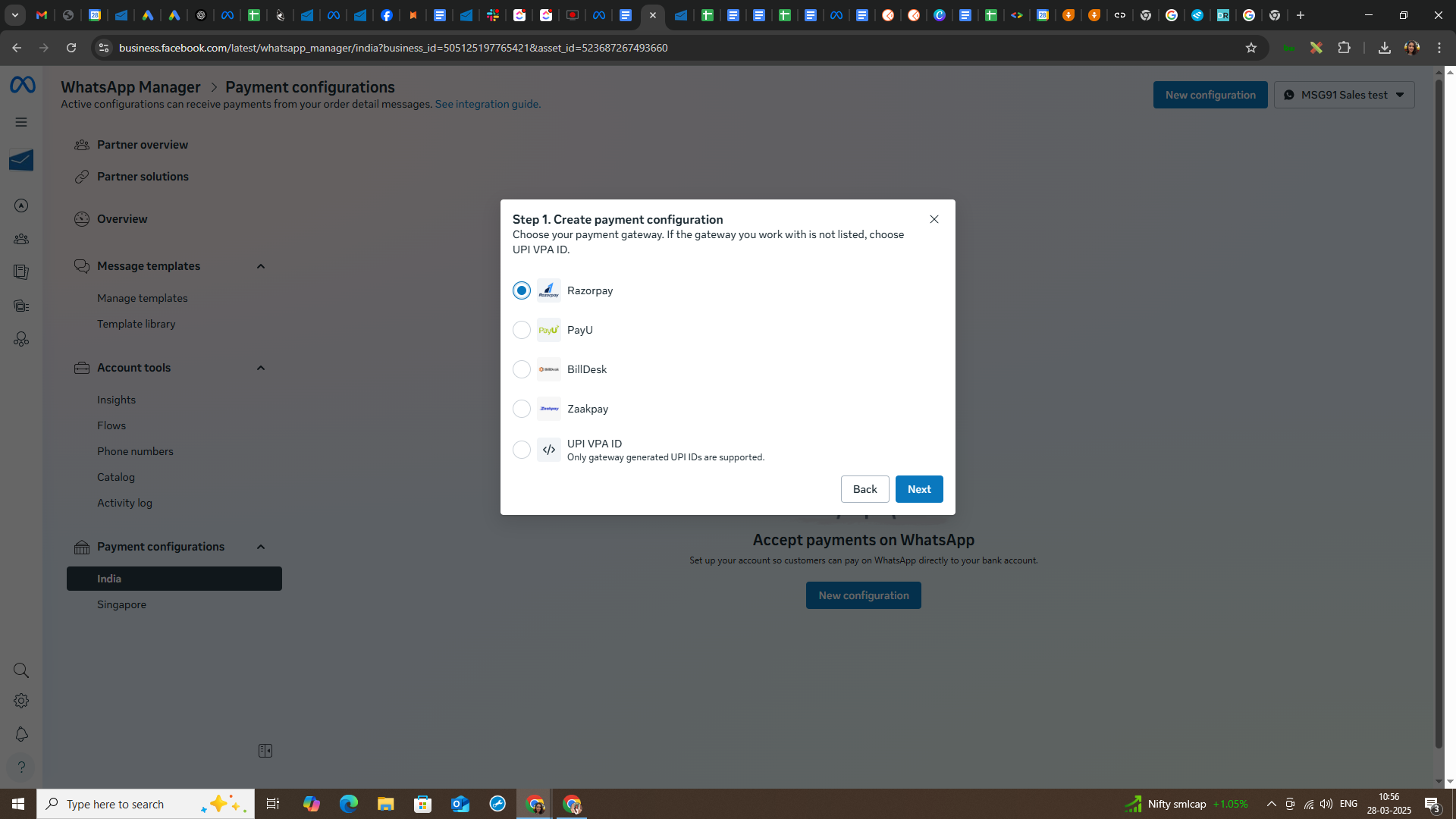Screen dimensions: 1456x819
Task: Collapse the Message templates section
Action: coord(261,266)
